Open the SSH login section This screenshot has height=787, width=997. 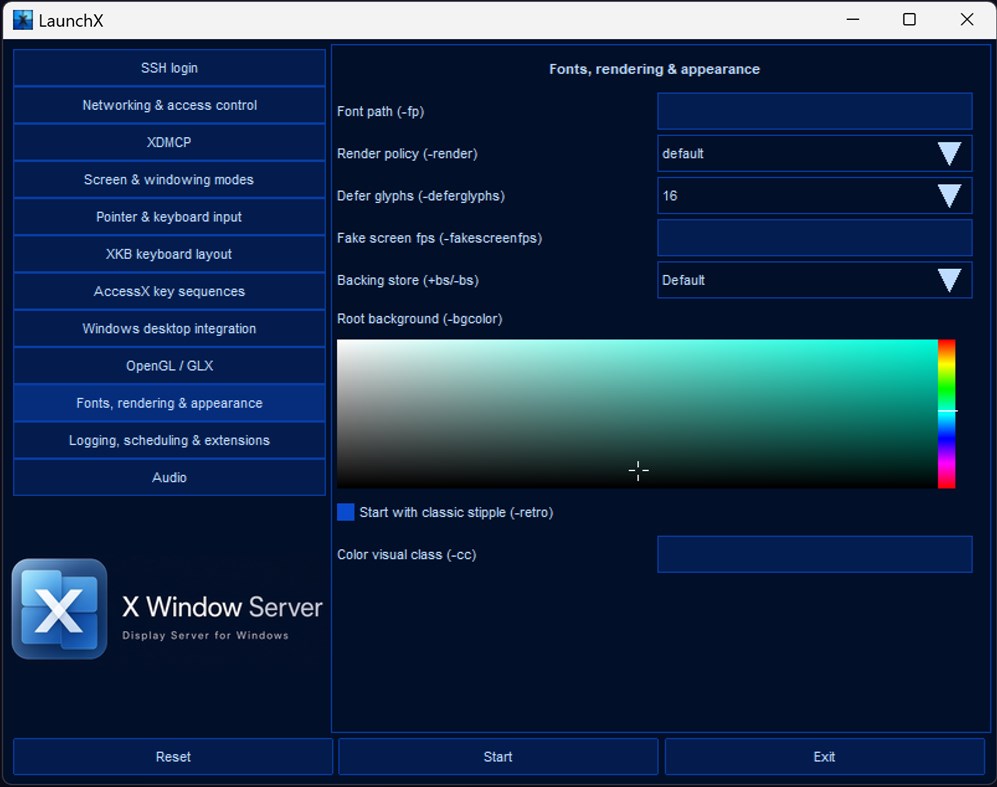pyautogui.click(x=169, y=68)
